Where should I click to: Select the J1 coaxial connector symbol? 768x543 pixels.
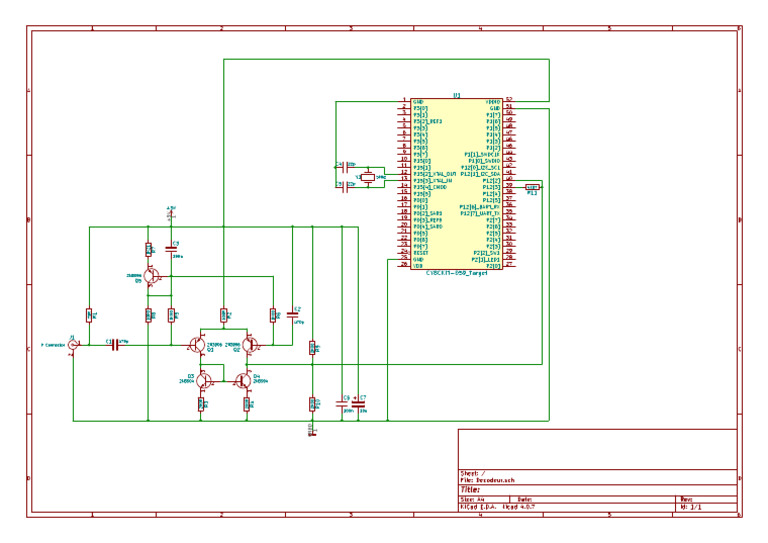(x=73, y=345)
